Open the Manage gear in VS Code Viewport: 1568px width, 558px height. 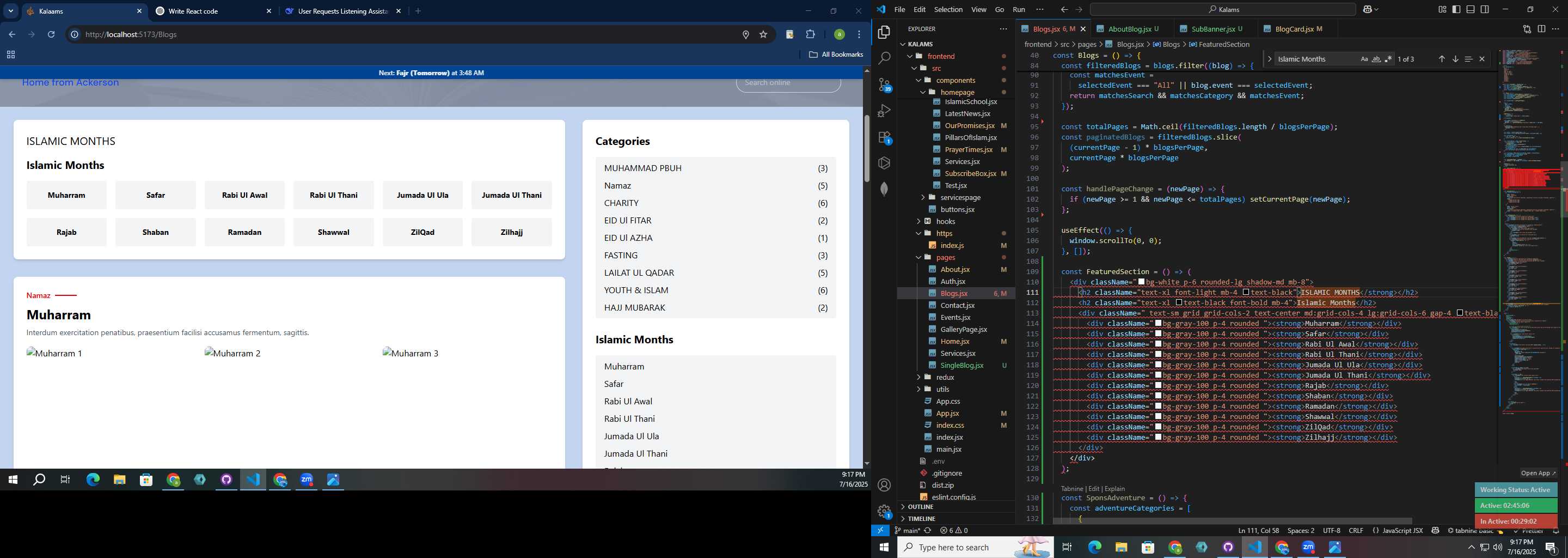[884, 512]
